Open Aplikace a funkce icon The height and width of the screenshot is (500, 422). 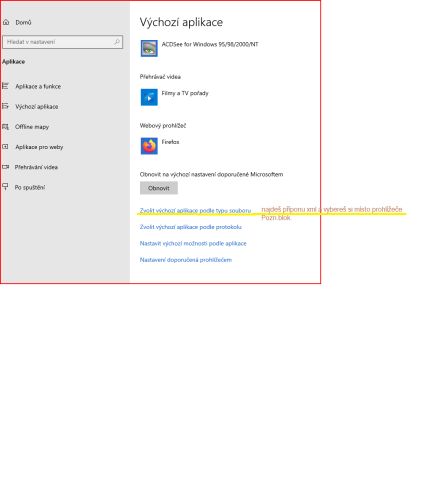[5, 86]
